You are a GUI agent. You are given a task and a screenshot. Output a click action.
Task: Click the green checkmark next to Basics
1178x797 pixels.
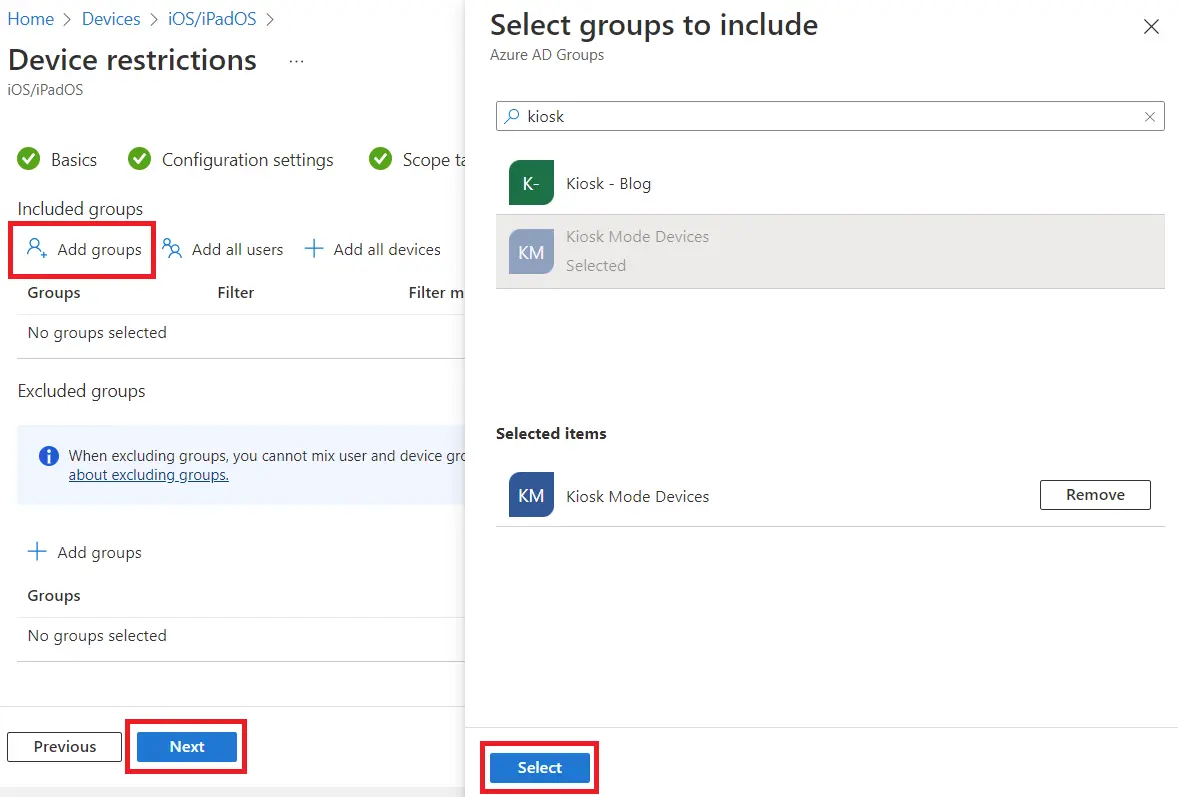(x=29, y=159)
